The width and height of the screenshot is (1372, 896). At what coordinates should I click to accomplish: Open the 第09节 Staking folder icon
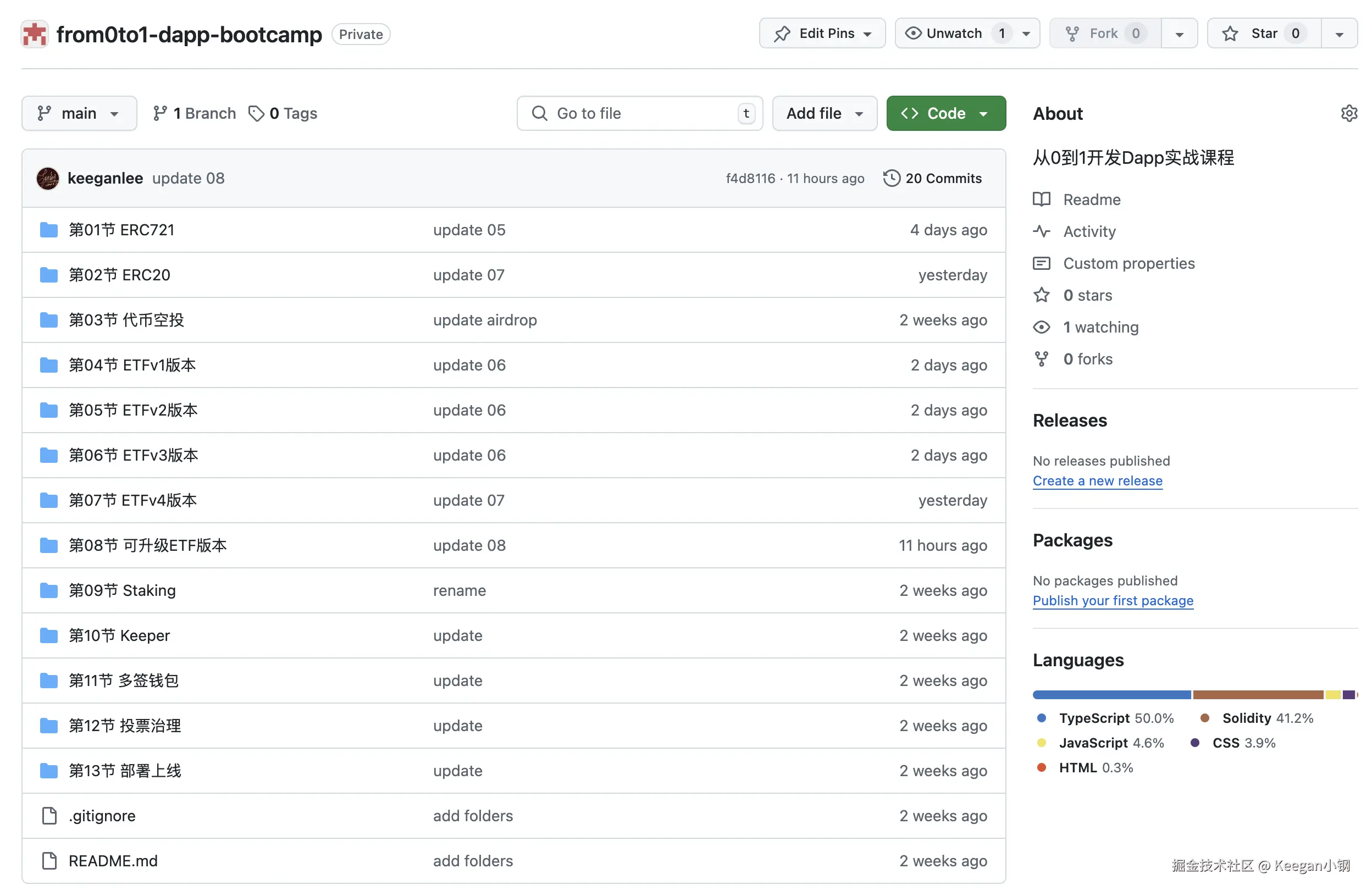[49, 590]
